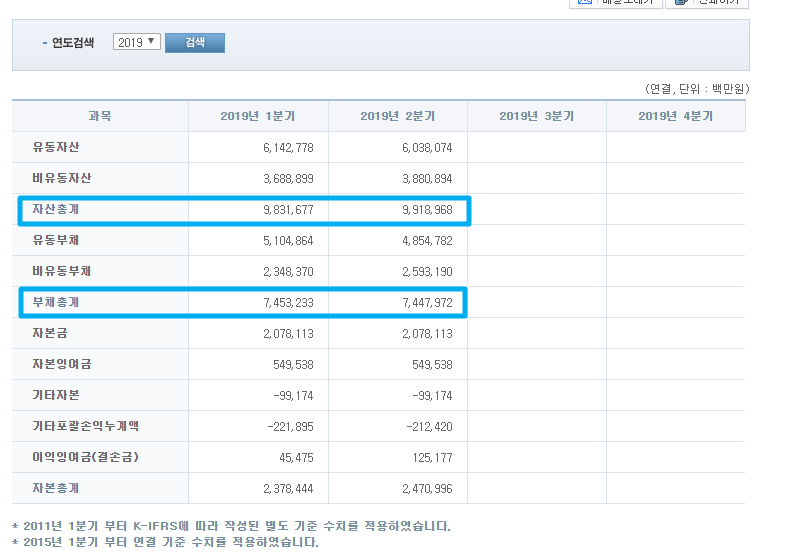Click the 유동자산 row label
792x557 pixels.
(x=56, y=147)
